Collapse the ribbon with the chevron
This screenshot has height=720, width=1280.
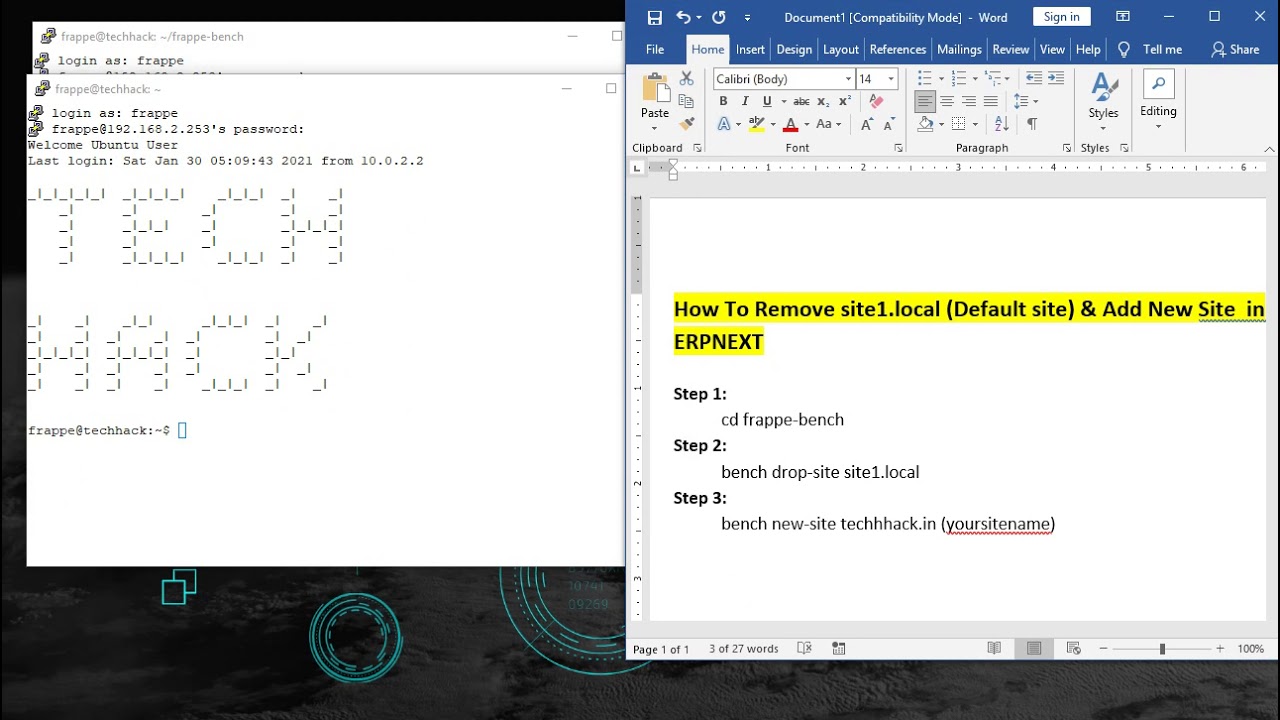(1270, 149)
